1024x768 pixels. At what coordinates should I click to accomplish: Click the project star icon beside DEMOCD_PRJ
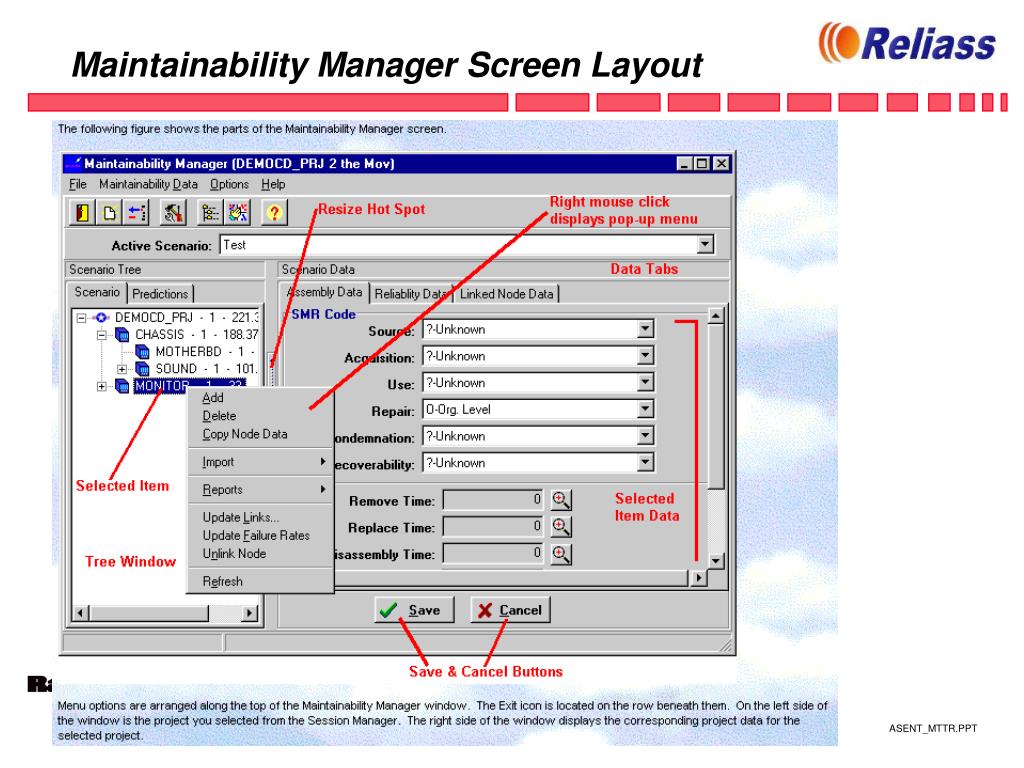tap(101, 318)
